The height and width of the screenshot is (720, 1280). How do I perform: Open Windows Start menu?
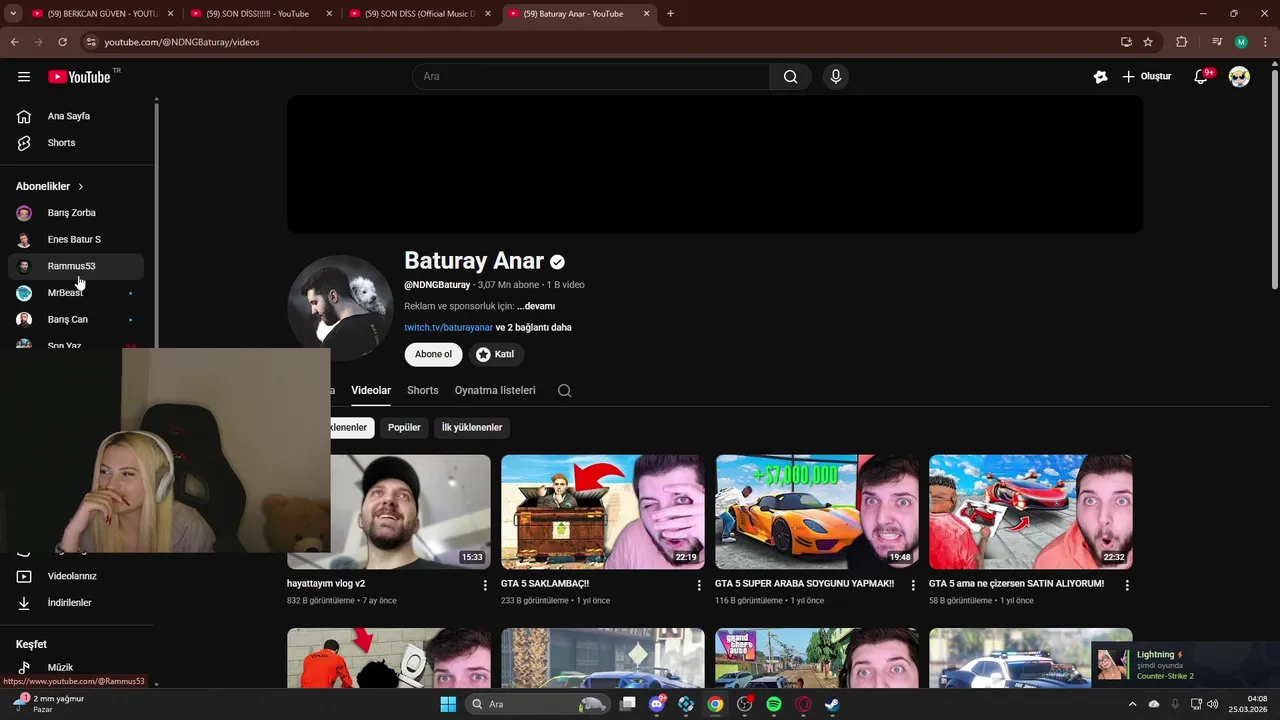448,704
